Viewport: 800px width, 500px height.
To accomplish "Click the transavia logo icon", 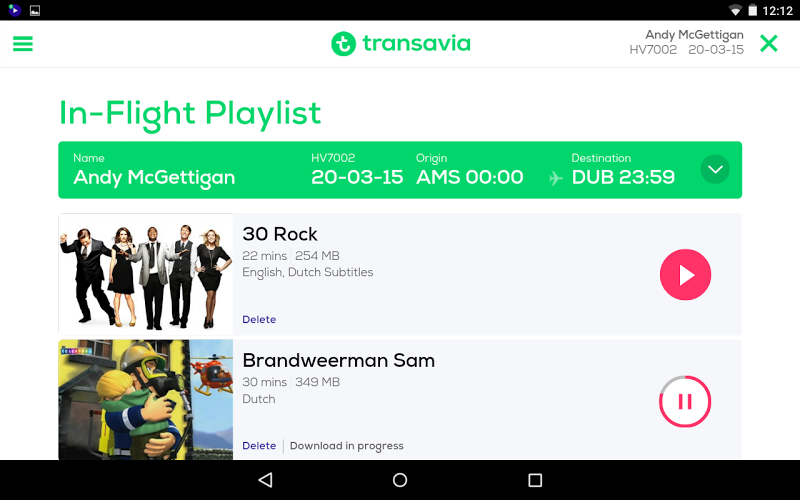I will click(343, 44).
